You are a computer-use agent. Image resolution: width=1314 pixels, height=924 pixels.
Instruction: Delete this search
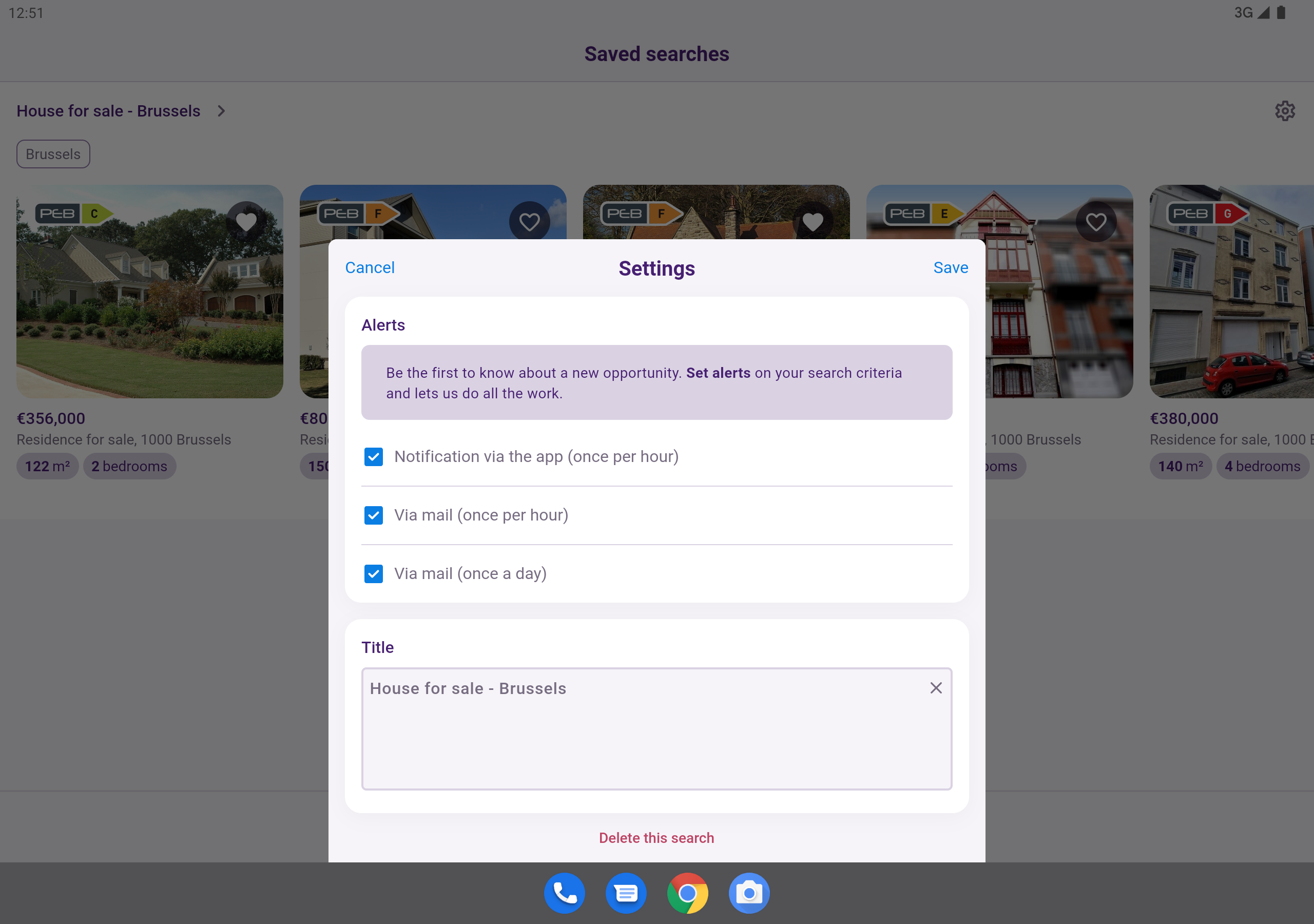pyautogui.click(x=656, y=838)
